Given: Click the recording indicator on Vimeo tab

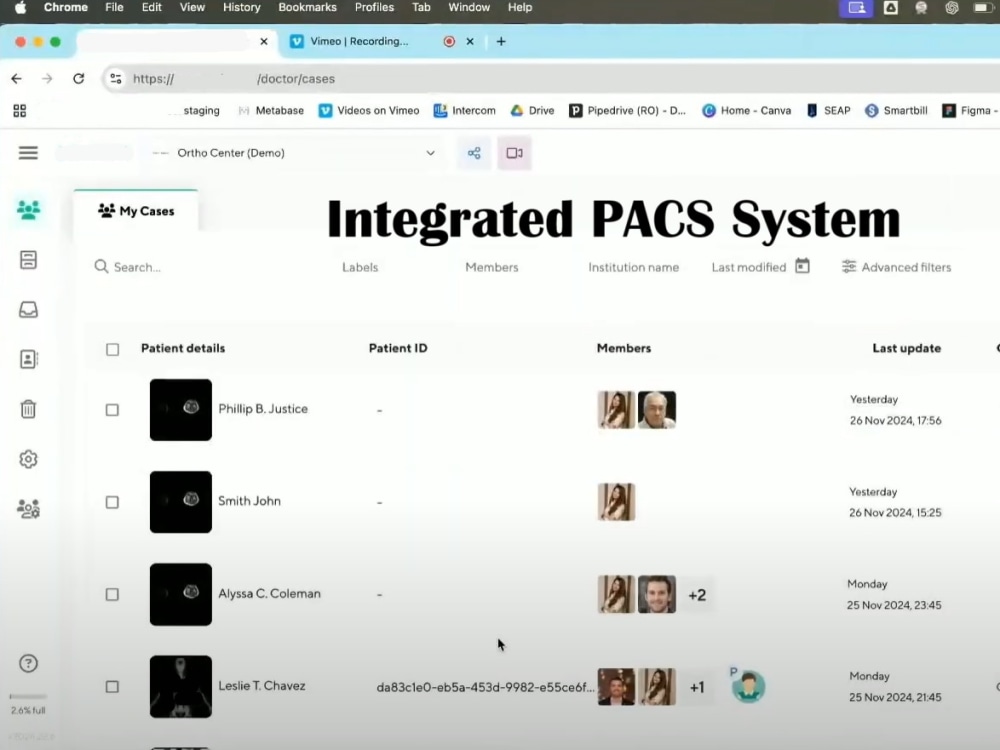Looking at the screenshot, I should (x=449, y=41).
